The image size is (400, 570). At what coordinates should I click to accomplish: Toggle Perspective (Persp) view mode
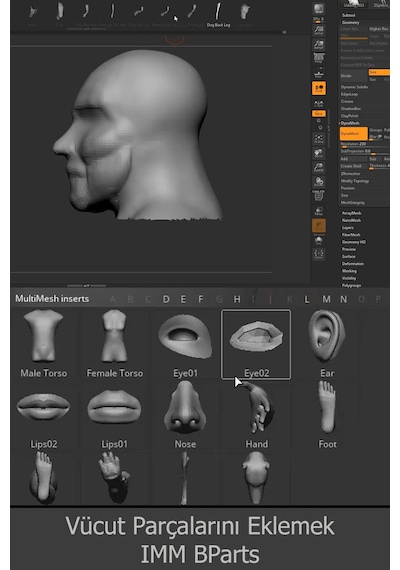coord(319,58)
